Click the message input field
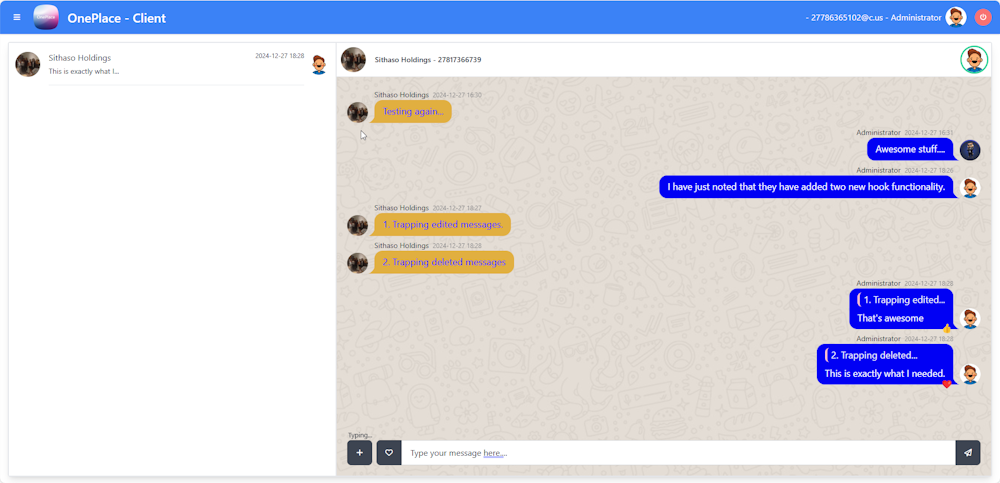1000x483 pixels. point(678,452)
